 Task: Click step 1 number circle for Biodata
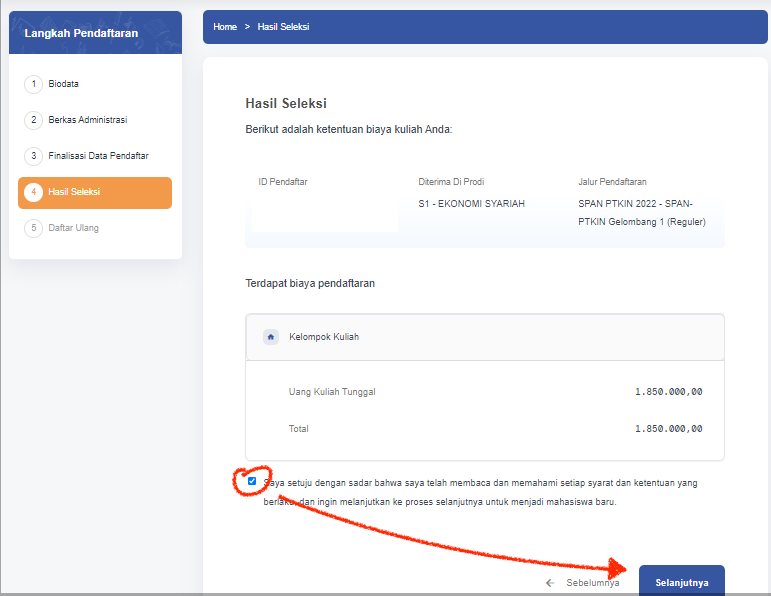pos(33,84)
